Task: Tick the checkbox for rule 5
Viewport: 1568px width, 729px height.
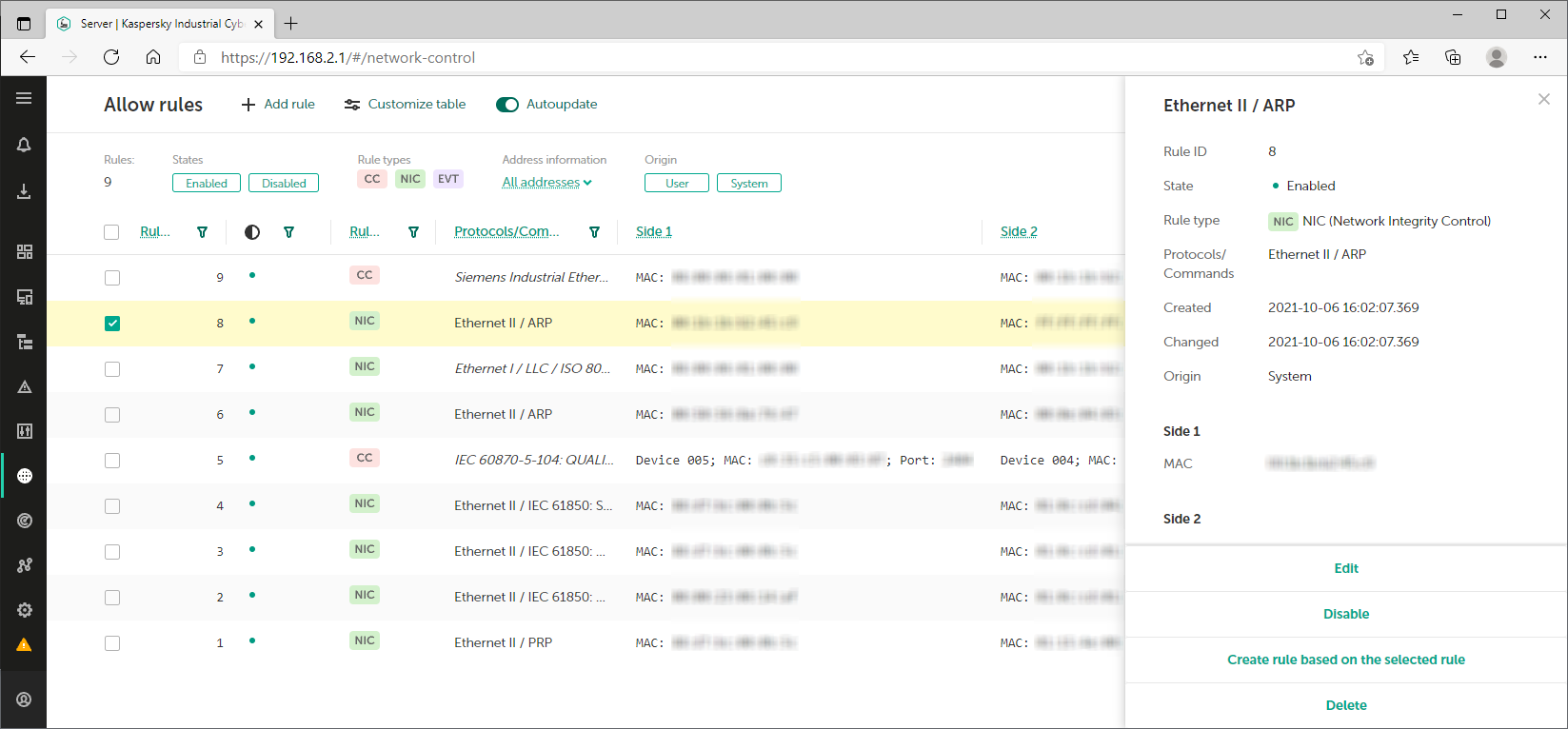Action: point(112,461)
